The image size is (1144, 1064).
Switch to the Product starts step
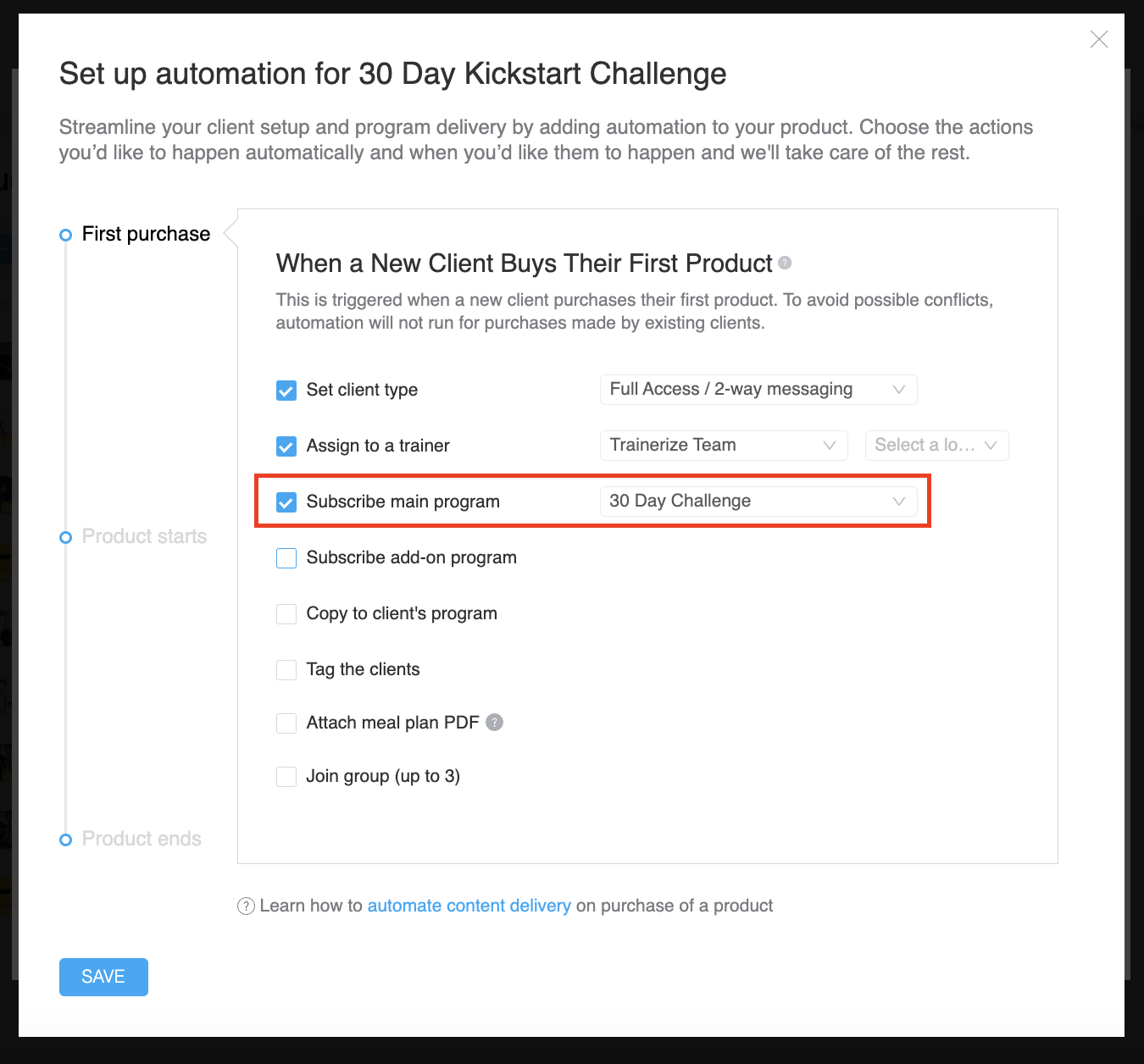click(144, 537)
